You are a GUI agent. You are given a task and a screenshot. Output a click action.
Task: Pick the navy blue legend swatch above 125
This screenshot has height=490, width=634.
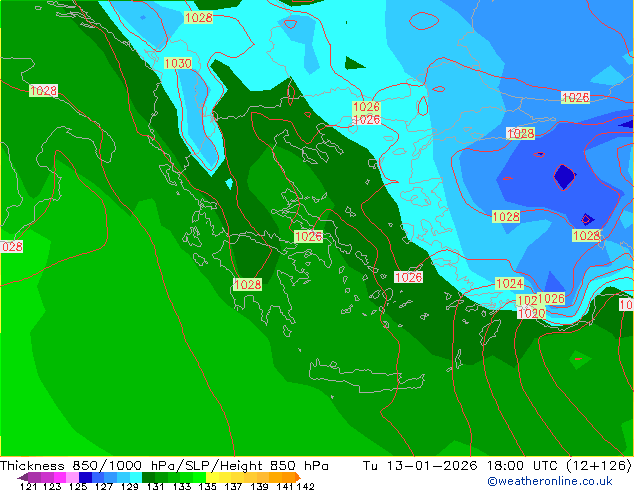pyautogui.click(x=85, y=477)
